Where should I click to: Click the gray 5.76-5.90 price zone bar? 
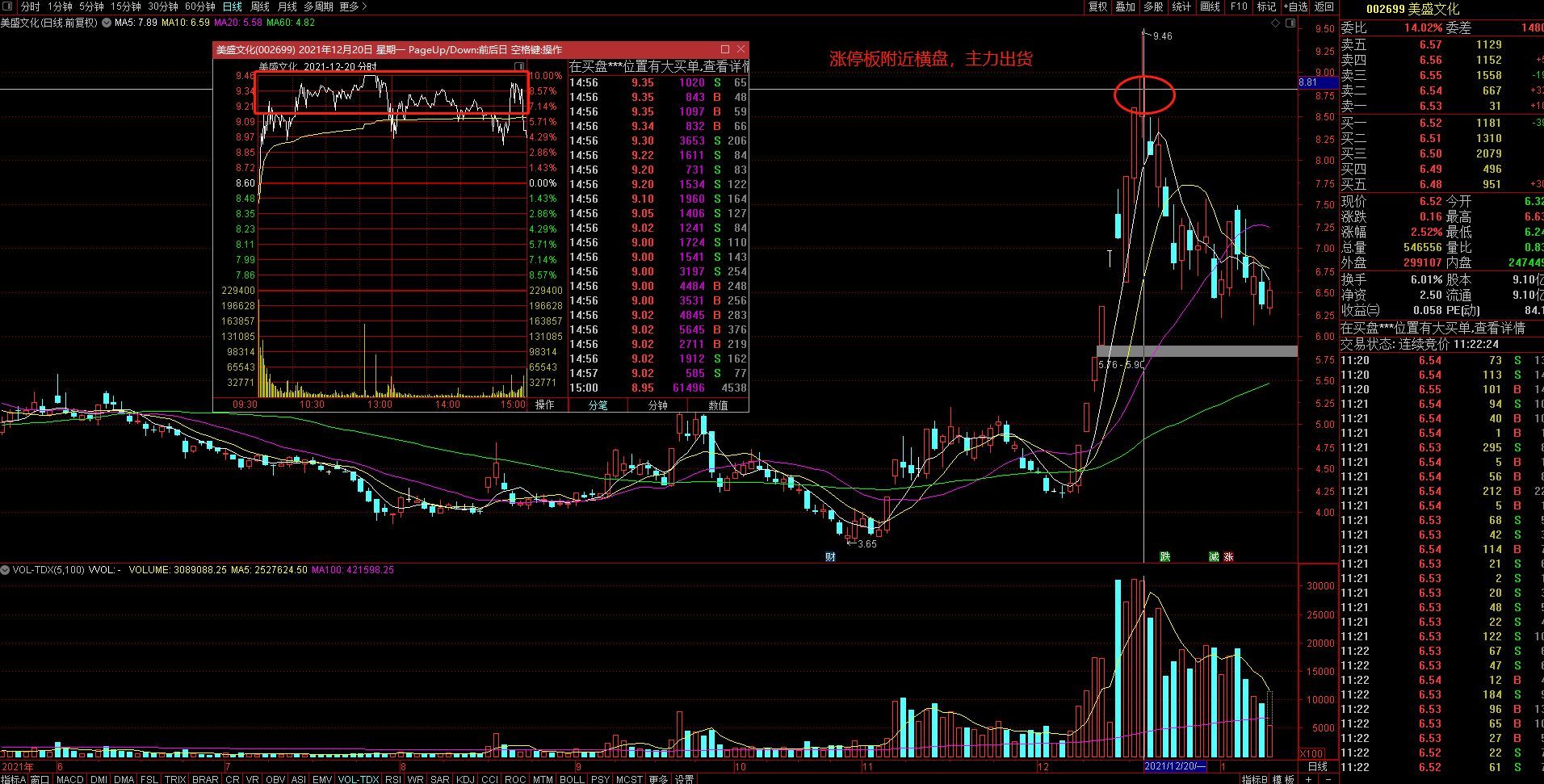point(1196,350)
